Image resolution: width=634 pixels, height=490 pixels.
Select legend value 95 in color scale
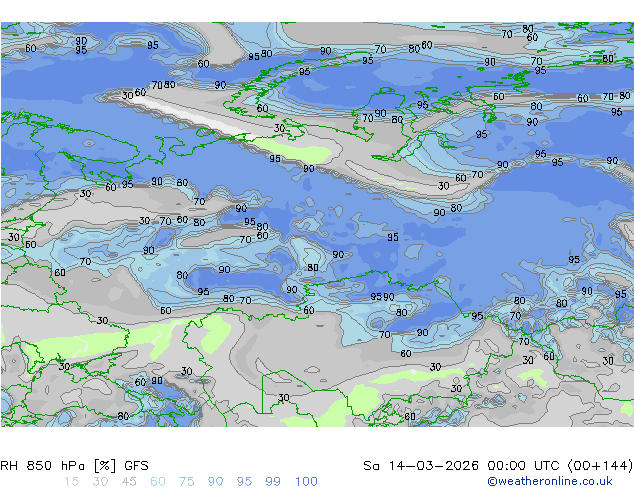tap(244, 482)
